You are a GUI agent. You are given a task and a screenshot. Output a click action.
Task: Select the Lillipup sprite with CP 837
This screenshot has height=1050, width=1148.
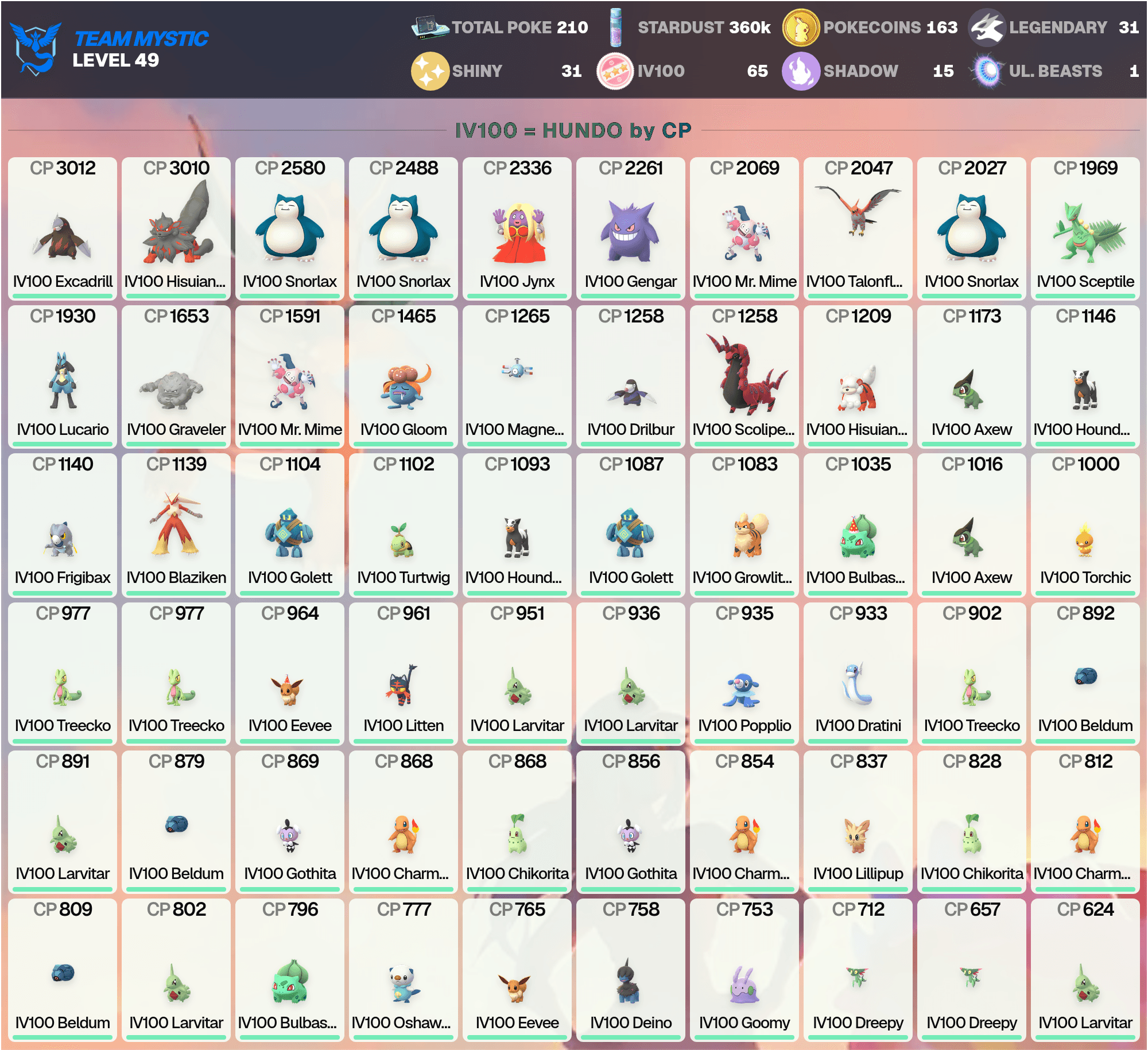coord(856,836)
